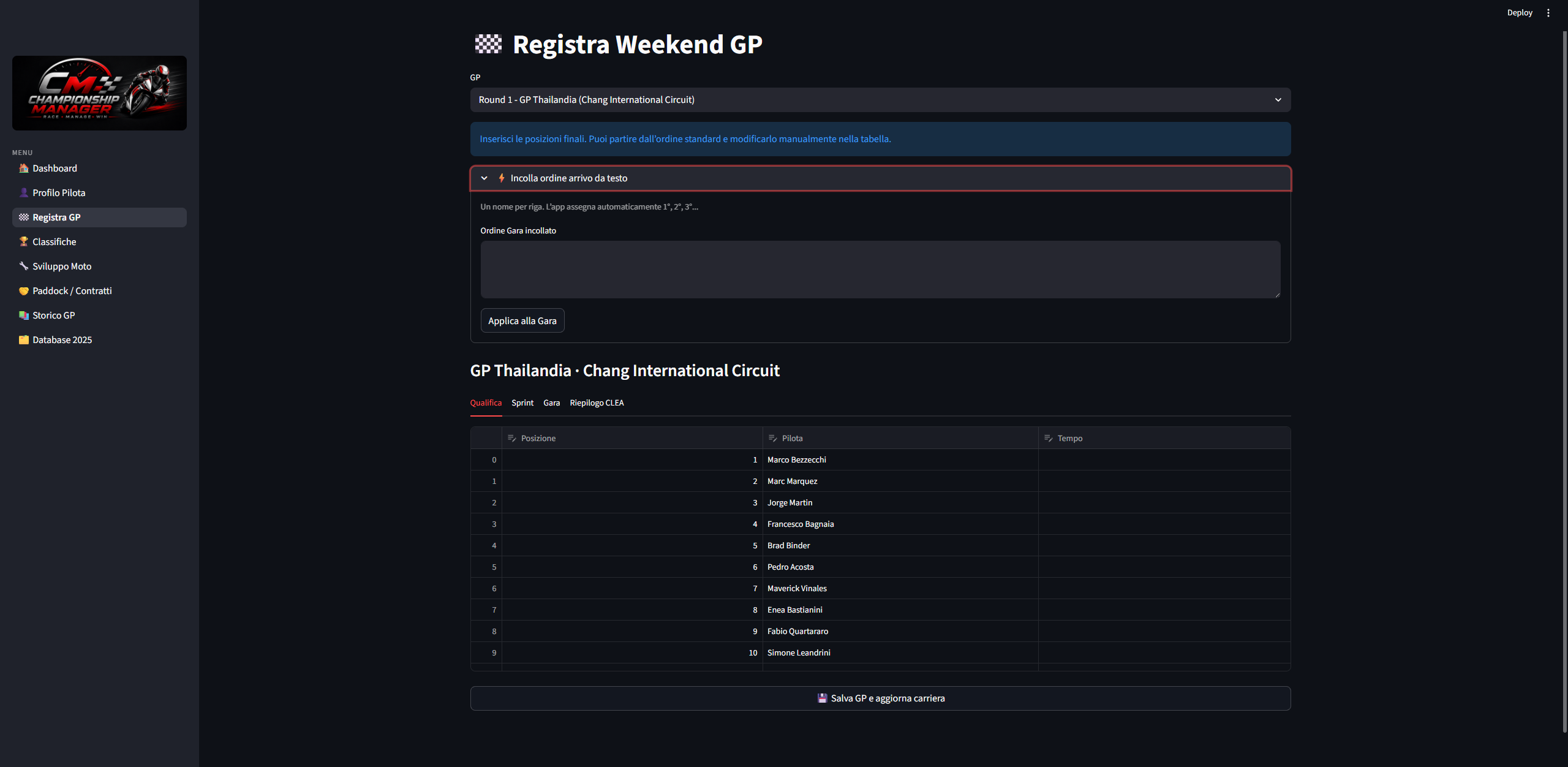Click the Classifiche trophy icon
Viewport: 1568px width, 767px height.
click(24, 241)
